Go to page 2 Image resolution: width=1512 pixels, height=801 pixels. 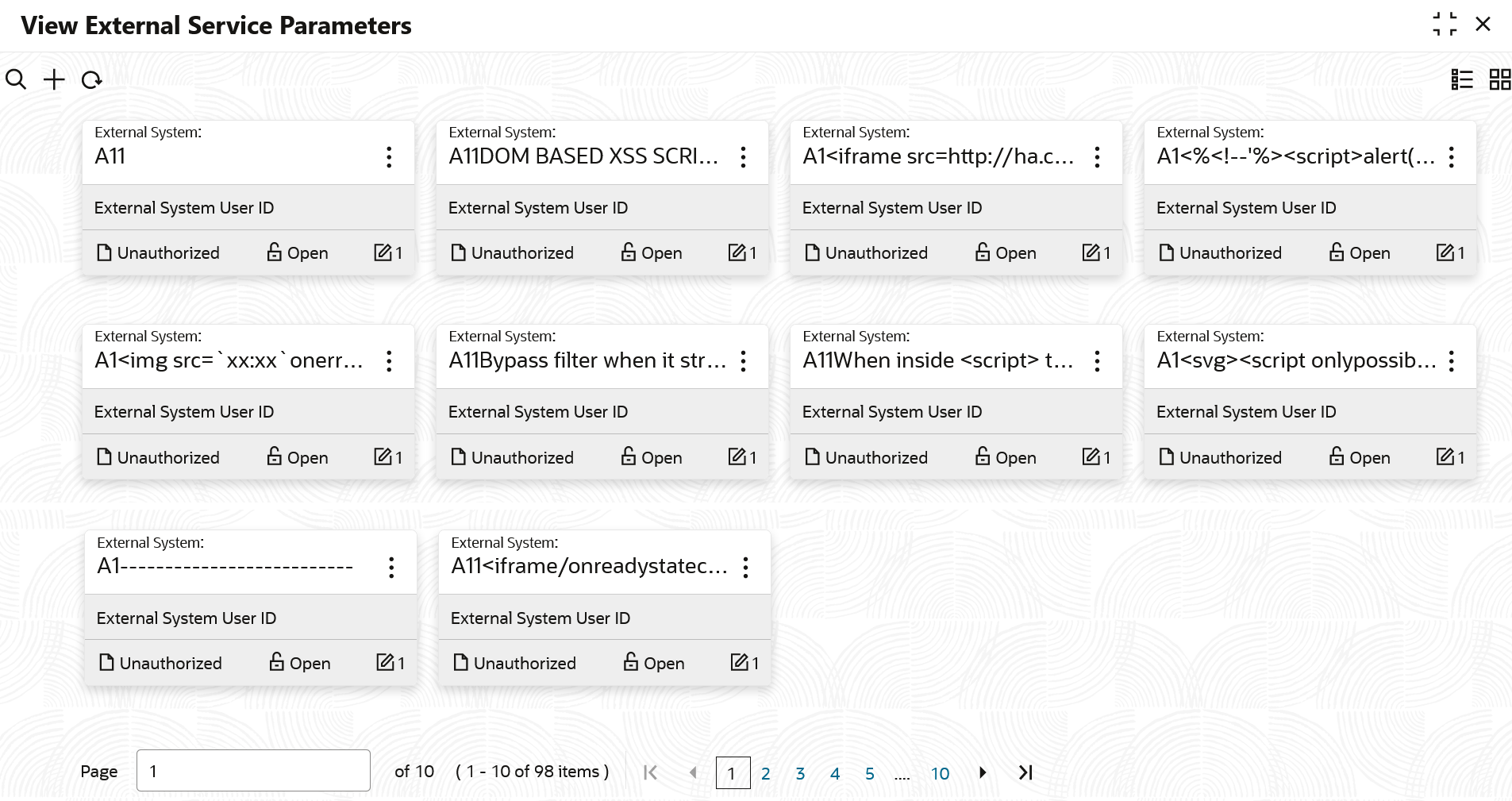click(x=765, y=773)
